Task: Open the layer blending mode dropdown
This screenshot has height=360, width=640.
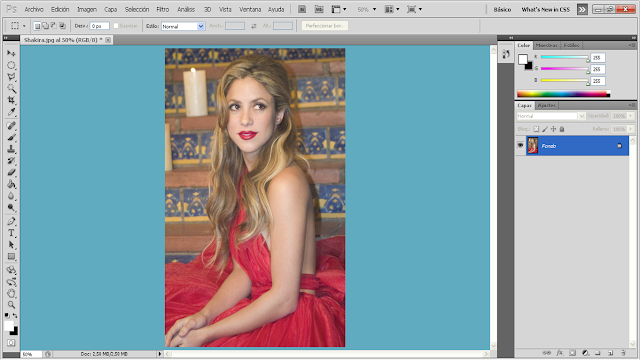Action: click(551, 116)
